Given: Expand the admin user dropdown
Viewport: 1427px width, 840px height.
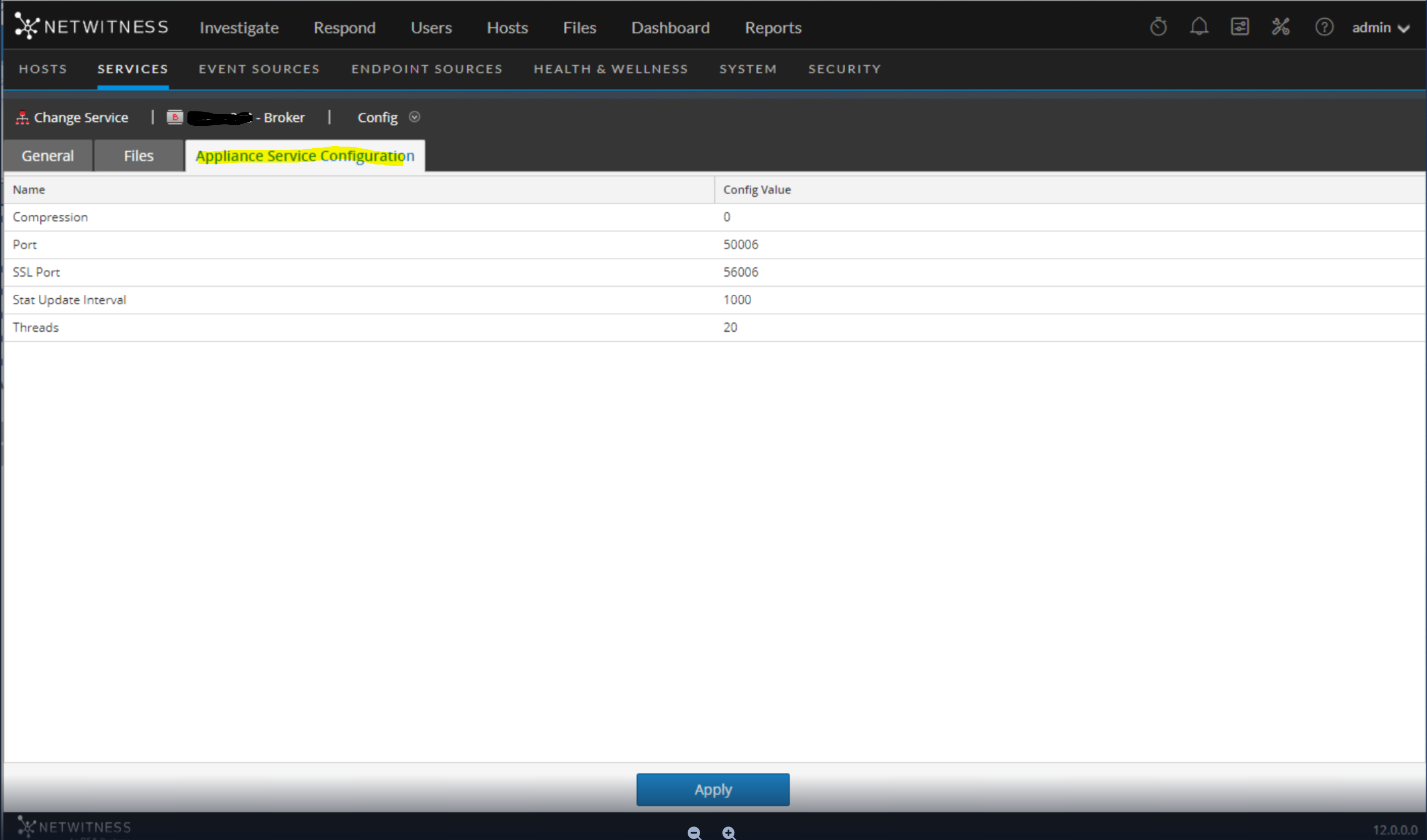Looking at the screenshot, I should pos(1380,28).
